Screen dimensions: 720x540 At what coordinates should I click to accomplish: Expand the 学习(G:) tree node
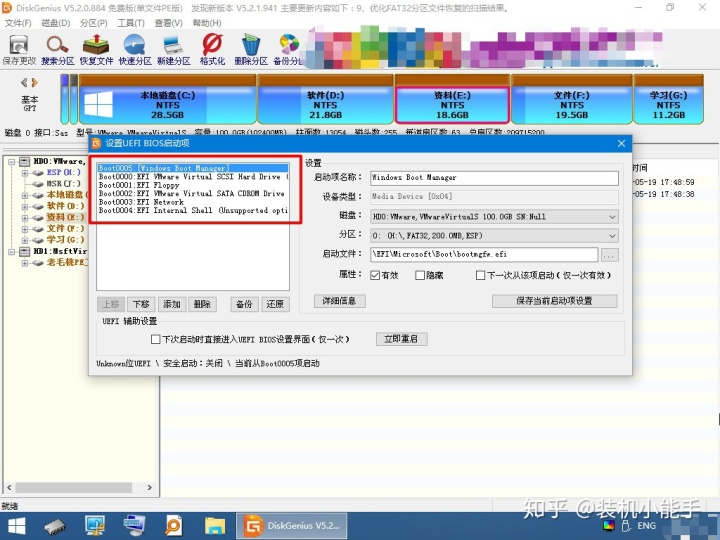25,240
